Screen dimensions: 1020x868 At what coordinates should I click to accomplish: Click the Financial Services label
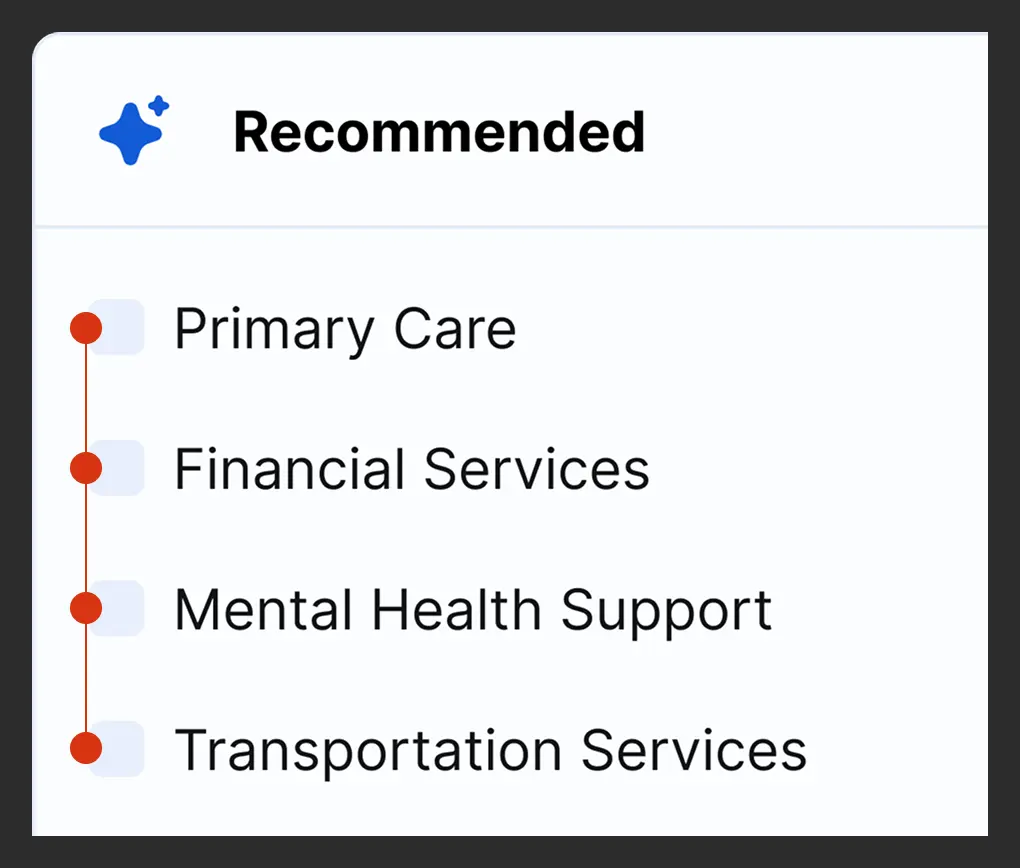[412, 467]
